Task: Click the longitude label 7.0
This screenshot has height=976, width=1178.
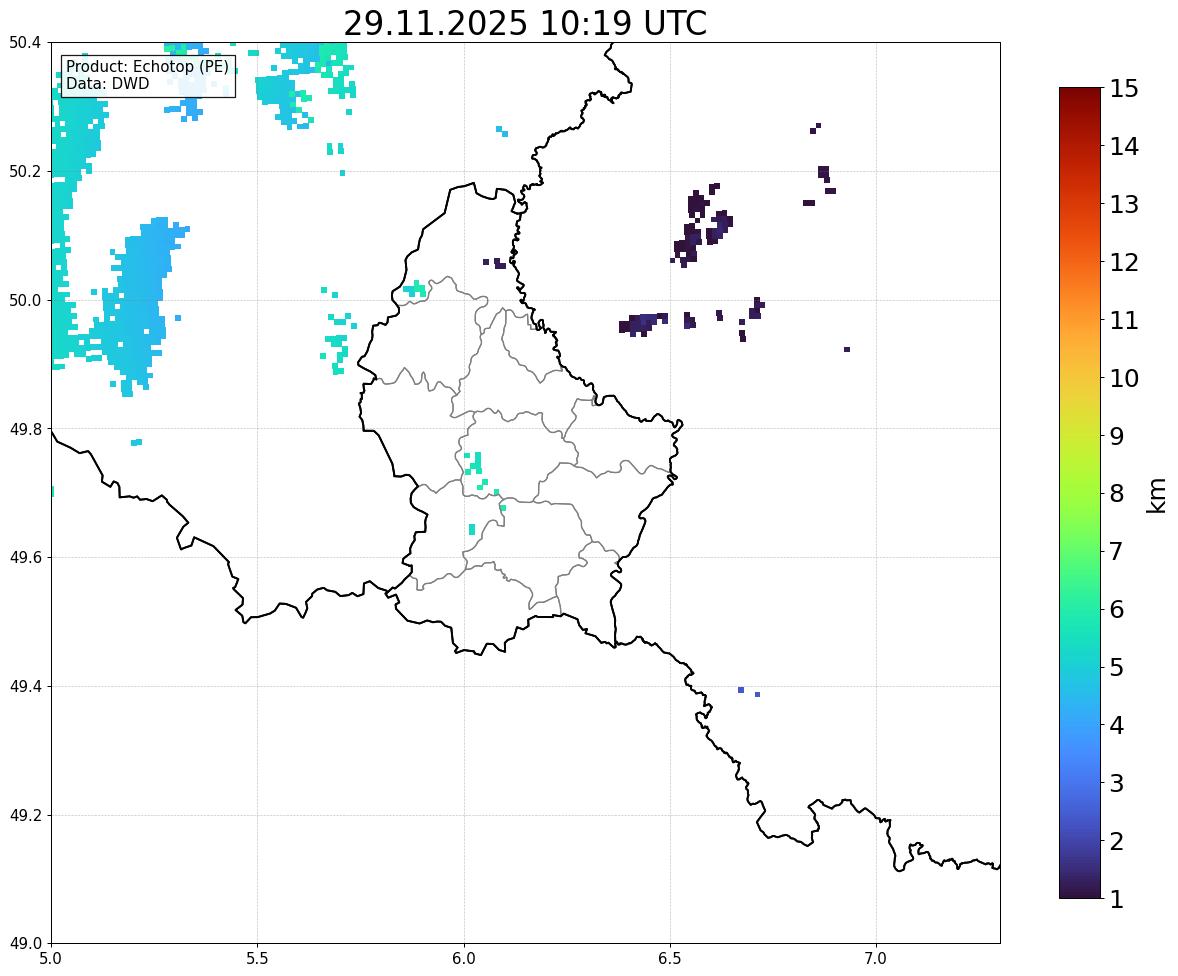Action: click(876, 959)
